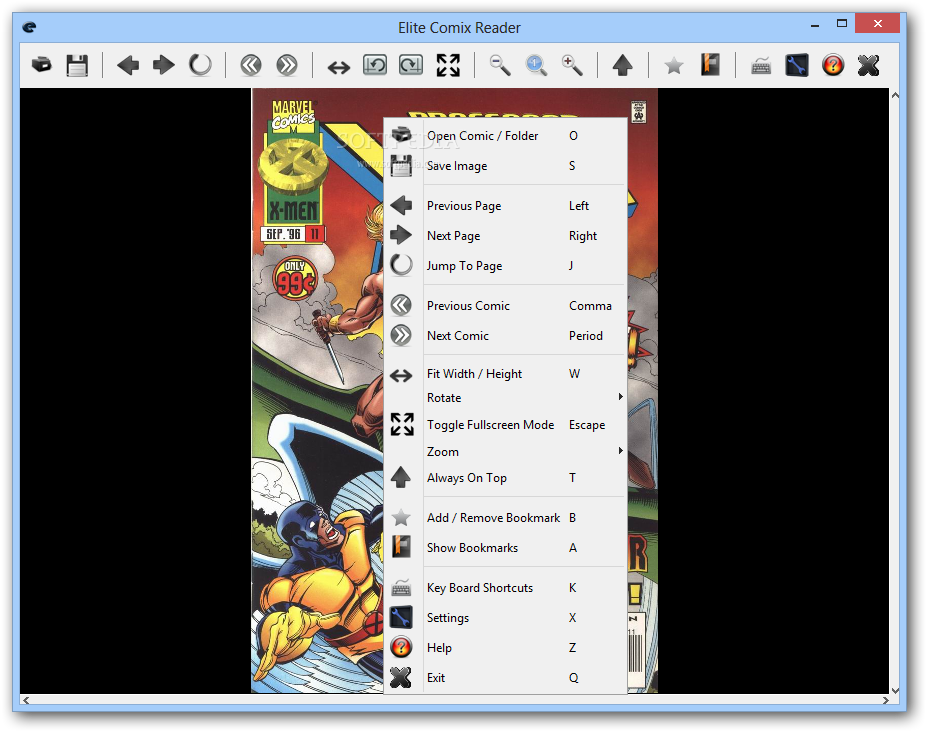Zoom in using toolbar magnifier plus
Screen dimensions: 927x732
[x=572, y=65]
